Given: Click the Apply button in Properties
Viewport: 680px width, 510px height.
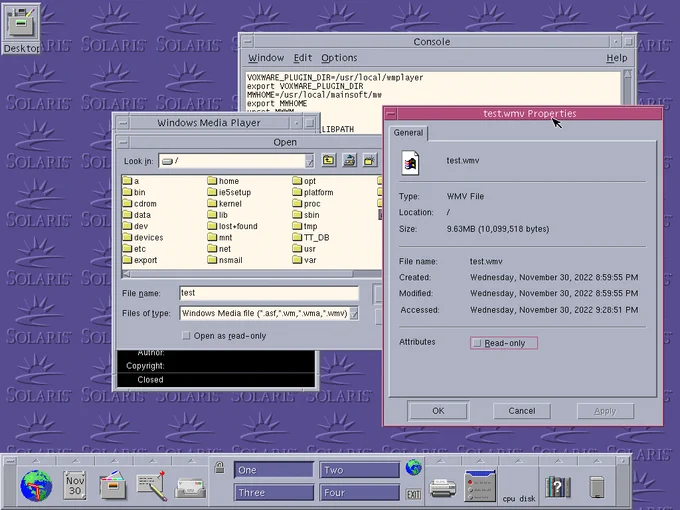Looking at the screenshot, I should point(605,411).
